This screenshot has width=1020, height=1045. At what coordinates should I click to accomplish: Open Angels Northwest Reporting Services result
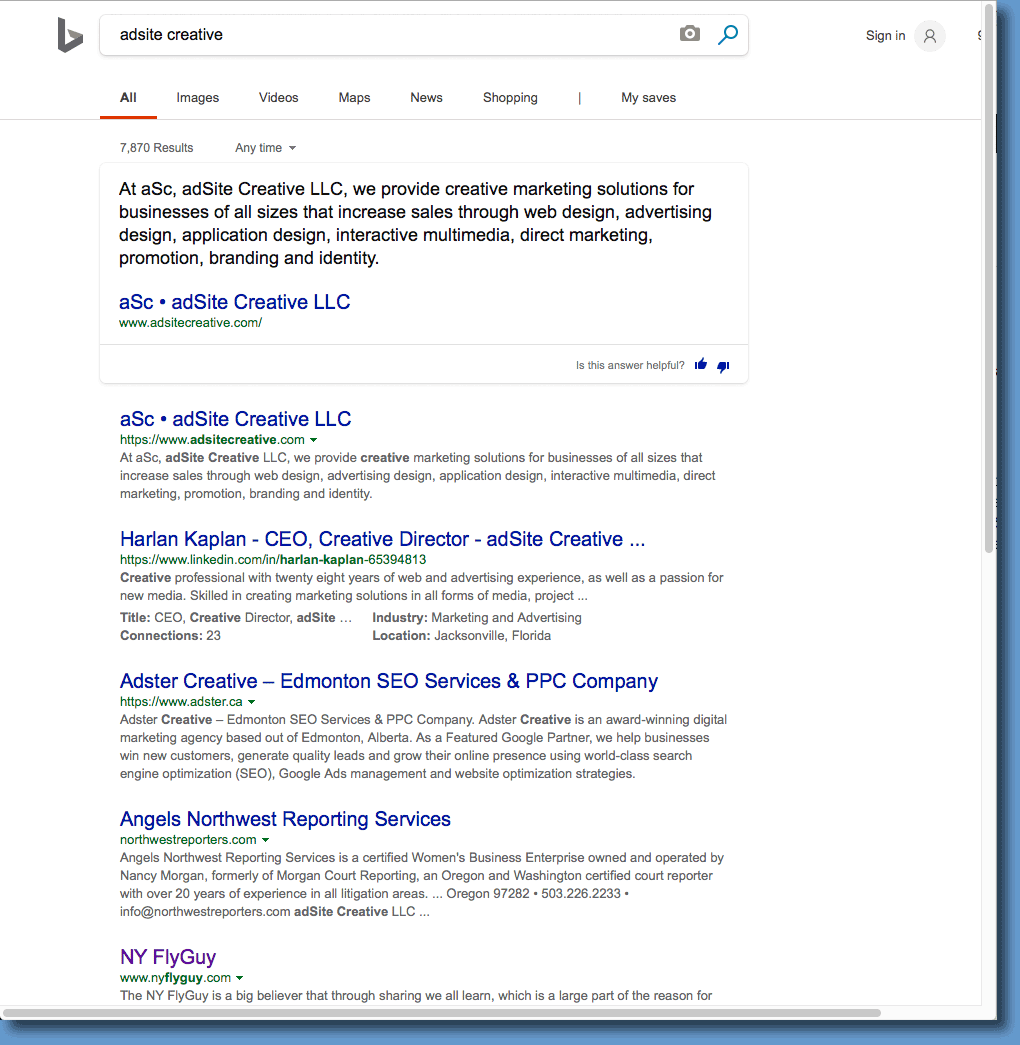coord(285,819)
